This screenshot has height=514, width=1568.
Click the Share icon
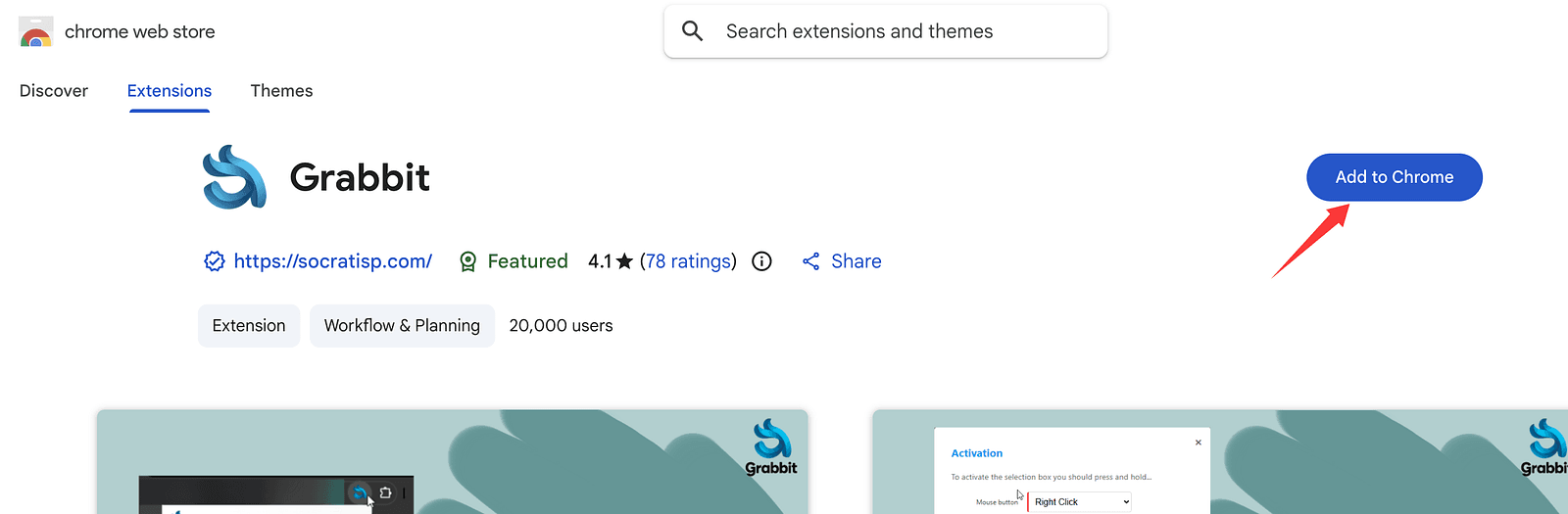click(810, 261)
